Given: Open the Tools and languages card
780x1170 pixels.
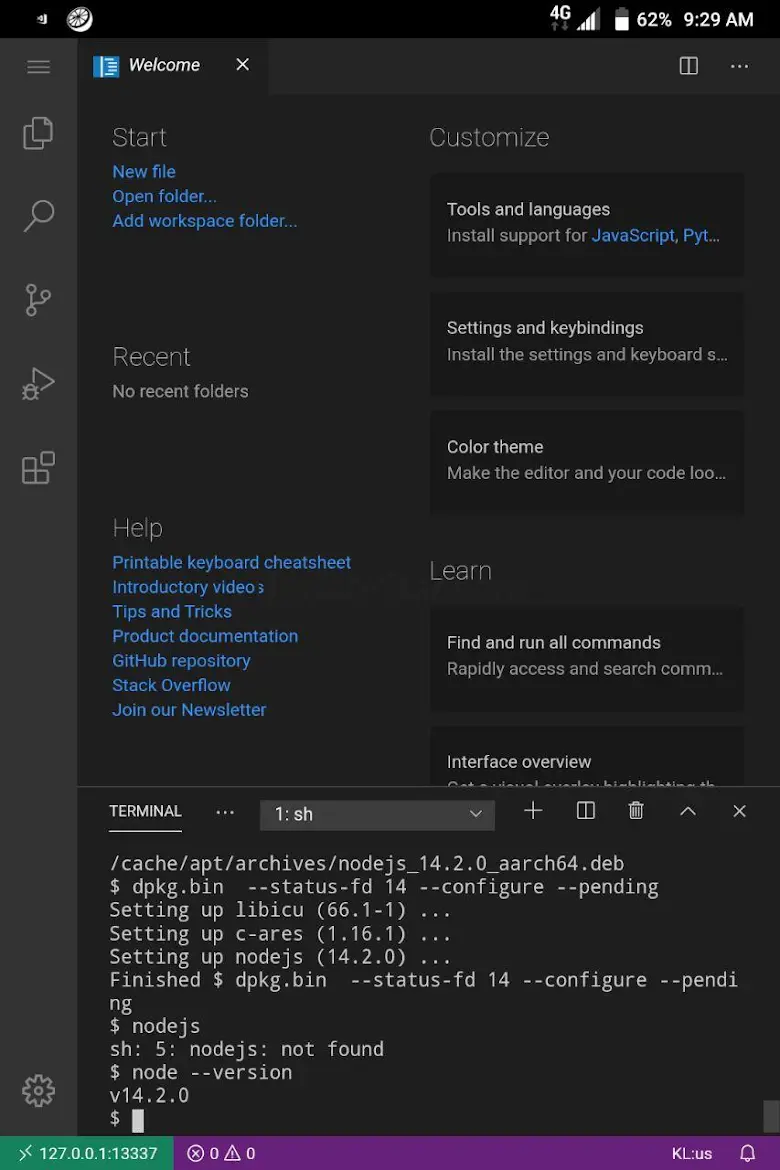Looking at the screenshot, I should coord(587,224).
